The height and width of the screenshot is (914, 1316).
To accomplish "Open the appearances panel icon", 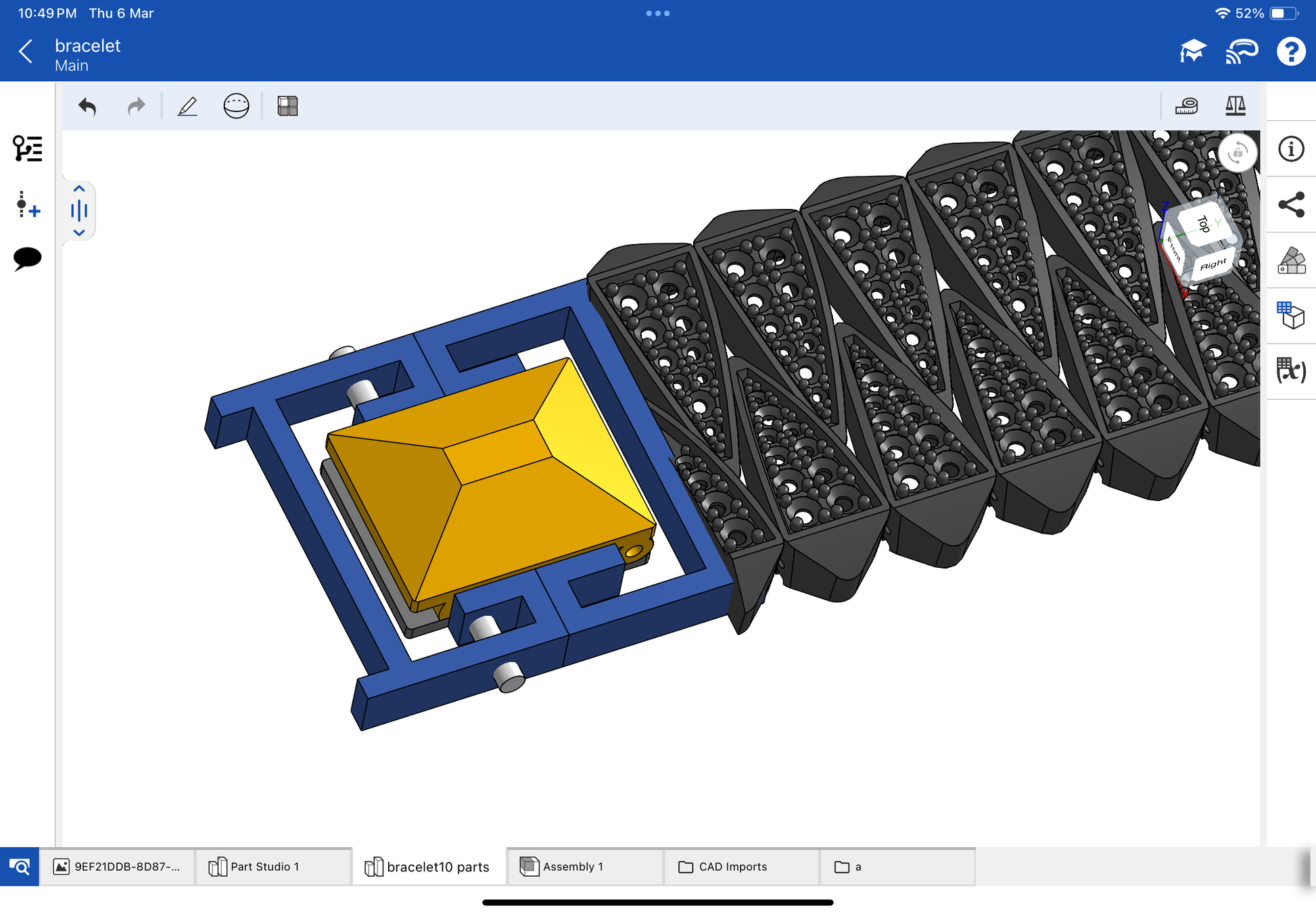I will [x=1290, y=260].
